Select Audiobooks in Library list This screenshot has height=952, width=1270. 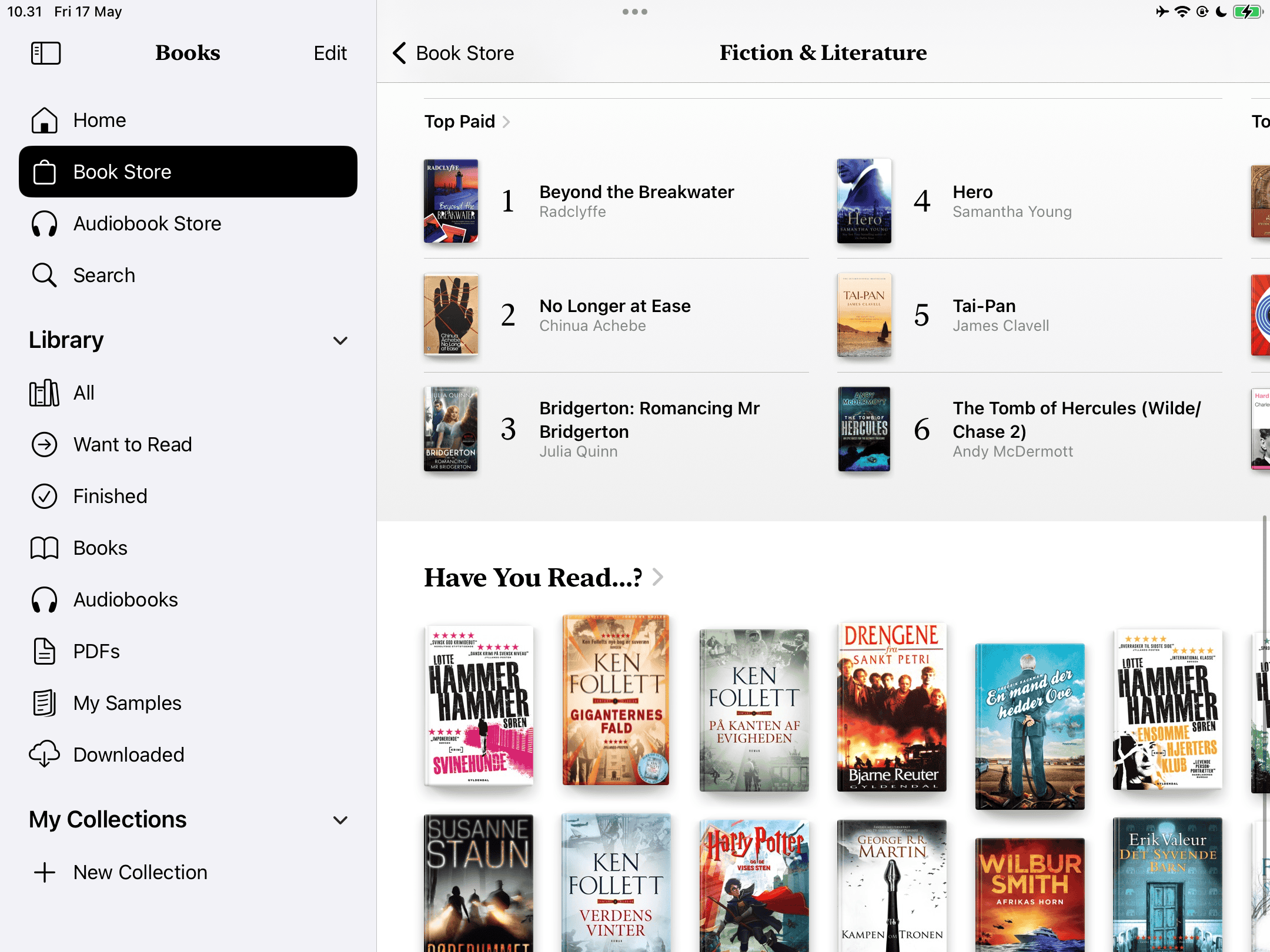(125, 599)
